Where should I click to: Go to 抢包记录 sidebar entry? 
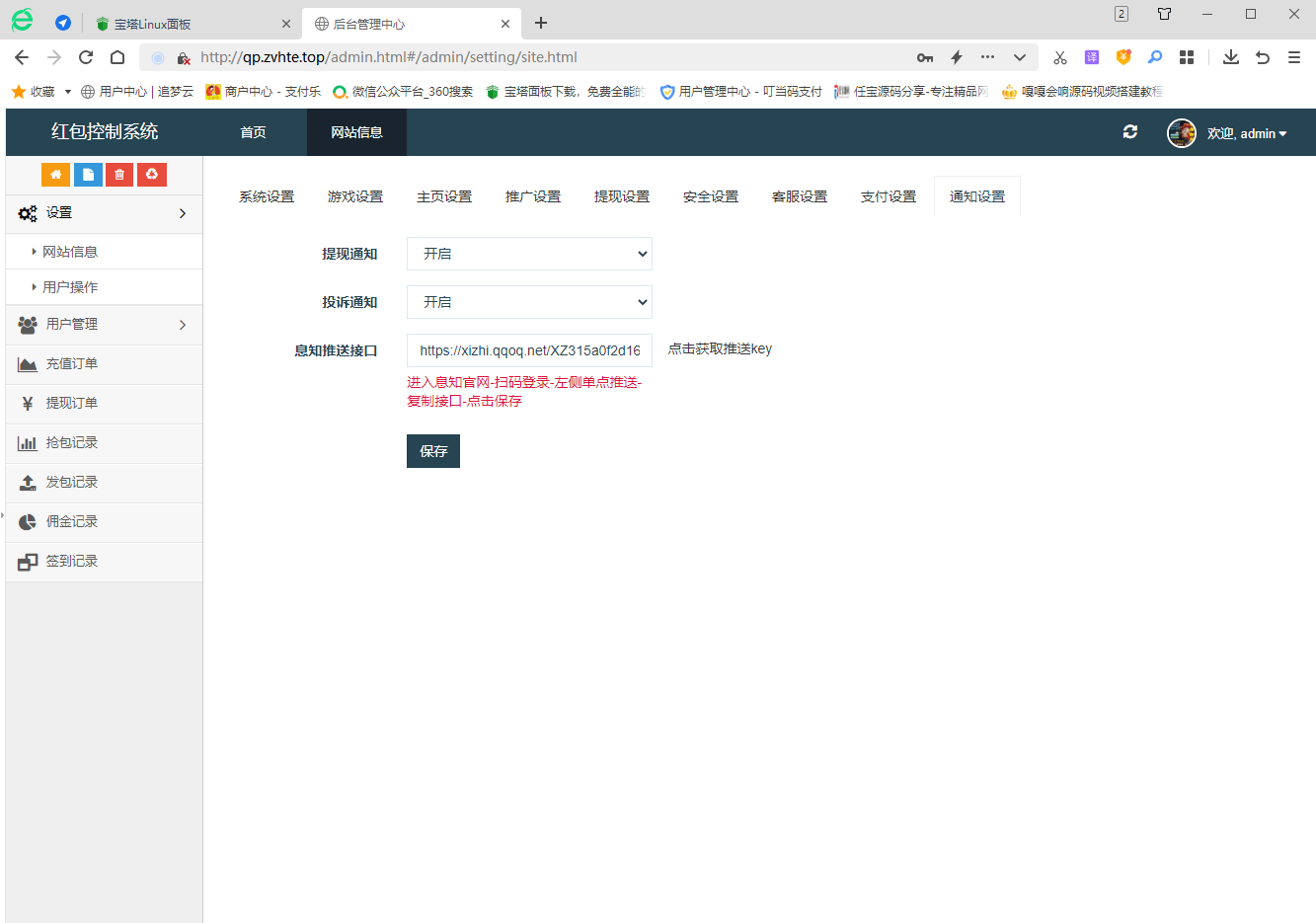click(x=71, y=443)
